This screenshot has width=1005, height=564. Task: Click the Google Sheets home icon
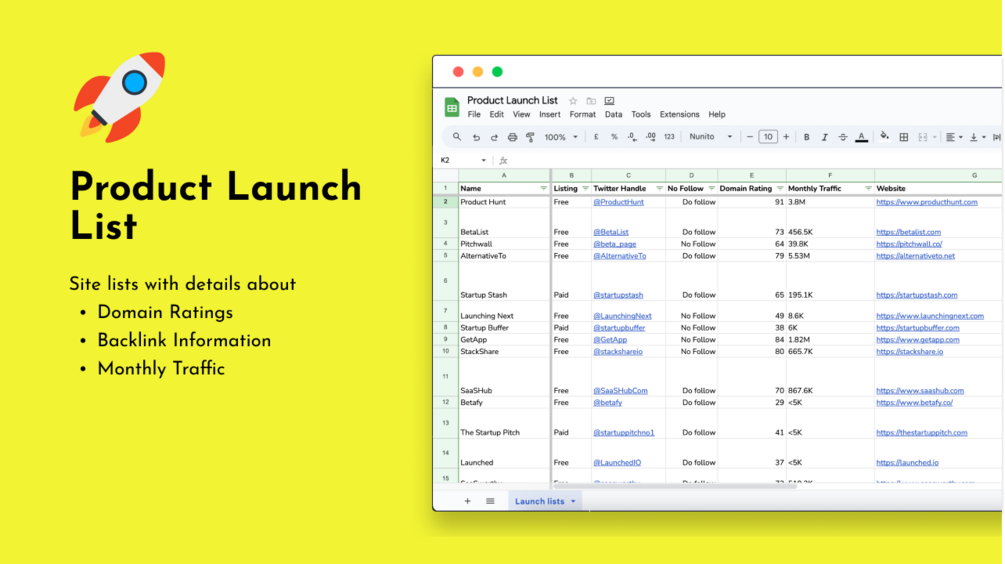(452, 107)
